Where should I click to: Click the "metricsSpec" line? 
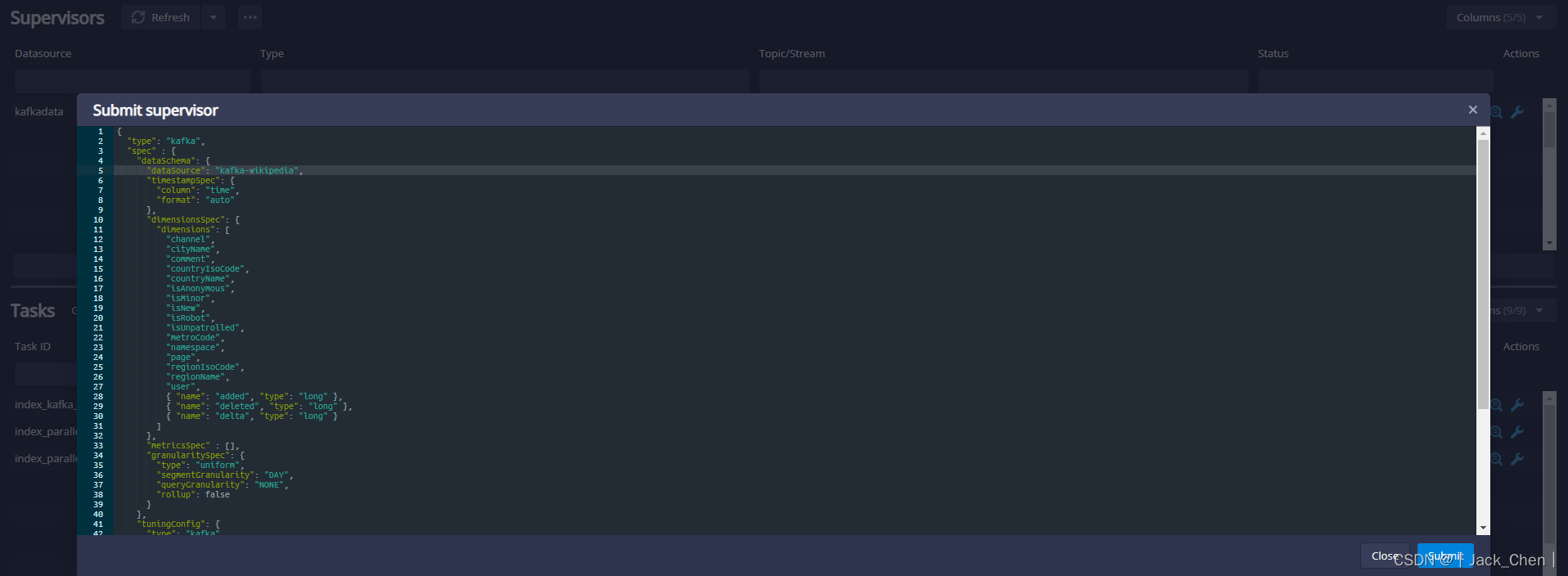193,446
